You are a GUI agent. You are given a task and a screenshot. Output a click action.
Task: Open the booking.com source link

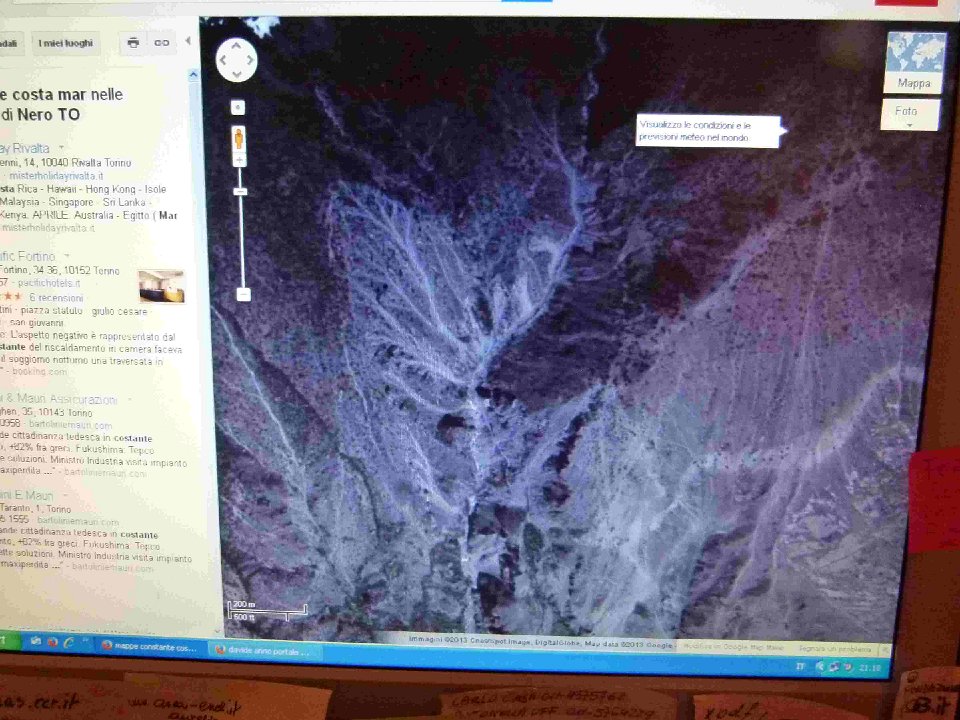tap(39, 371)
